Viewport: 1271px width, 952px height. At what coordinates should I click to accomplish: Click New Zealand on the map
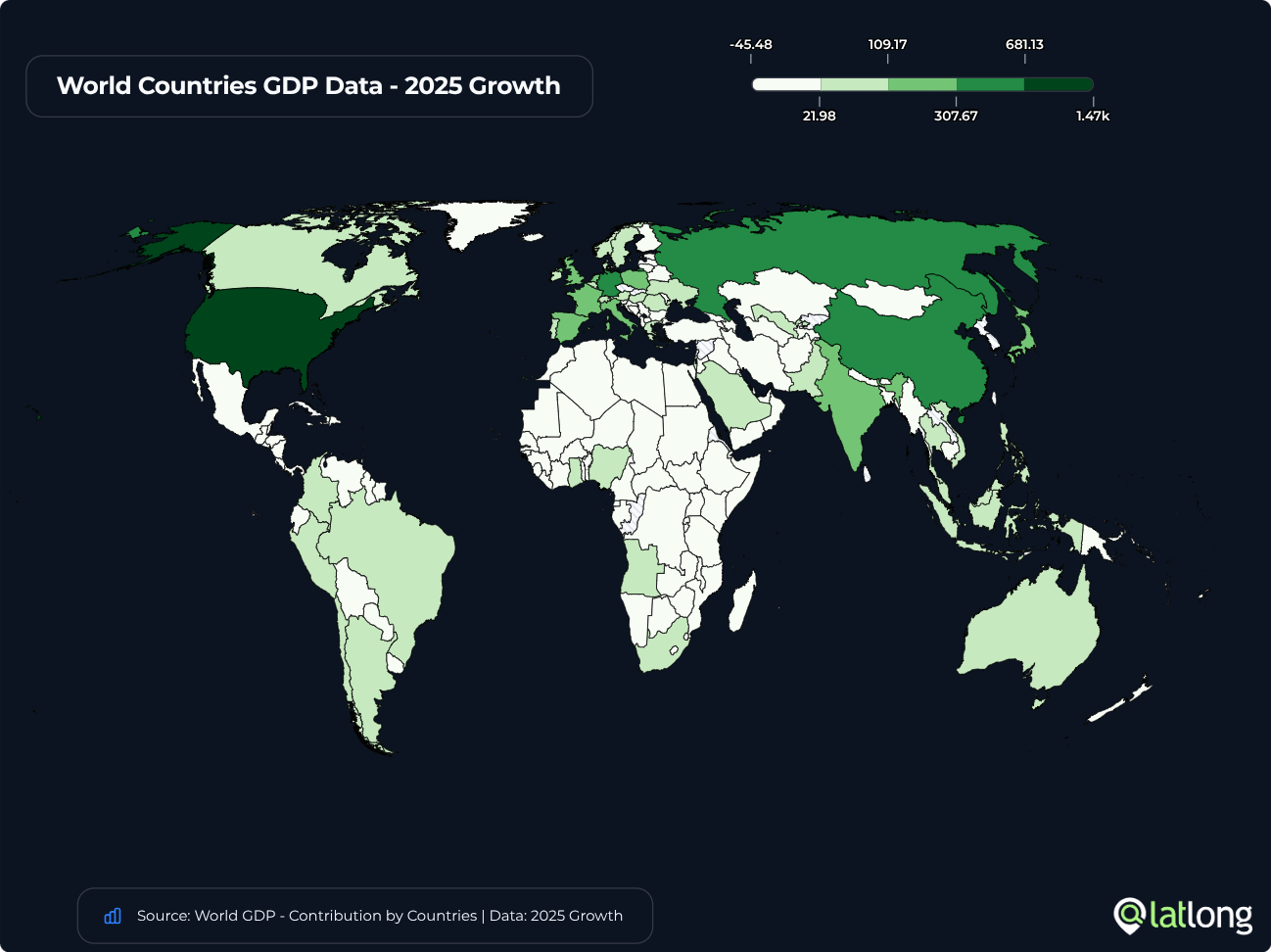1121,703
